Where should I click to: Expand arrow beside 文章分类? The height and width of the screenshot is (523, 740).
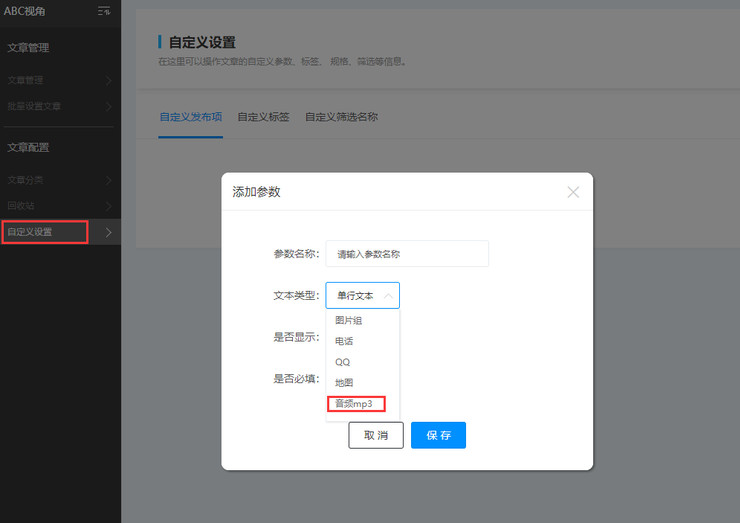(109, 180)
